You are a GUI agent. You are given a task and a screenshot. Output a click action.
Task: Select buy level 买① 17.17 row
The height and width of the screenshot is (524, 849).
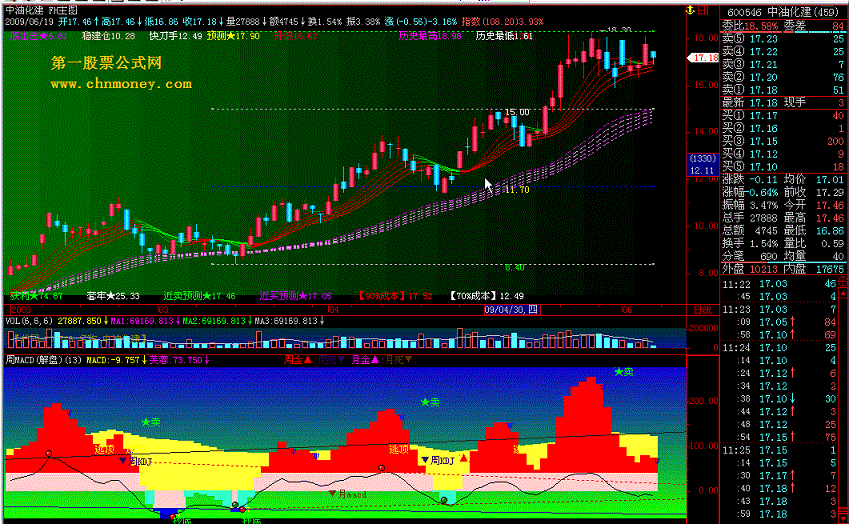(x=783, y=115)
